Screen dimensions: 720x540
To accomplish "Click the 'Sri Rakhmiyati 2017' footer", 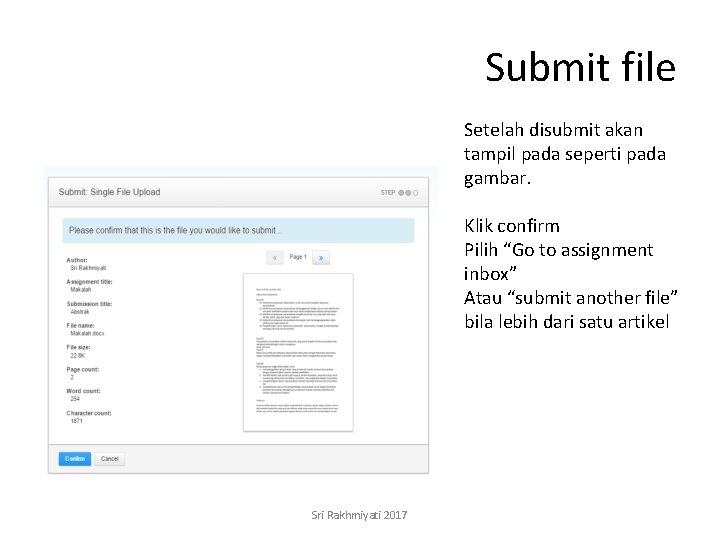I will click(x=359, y=515).
